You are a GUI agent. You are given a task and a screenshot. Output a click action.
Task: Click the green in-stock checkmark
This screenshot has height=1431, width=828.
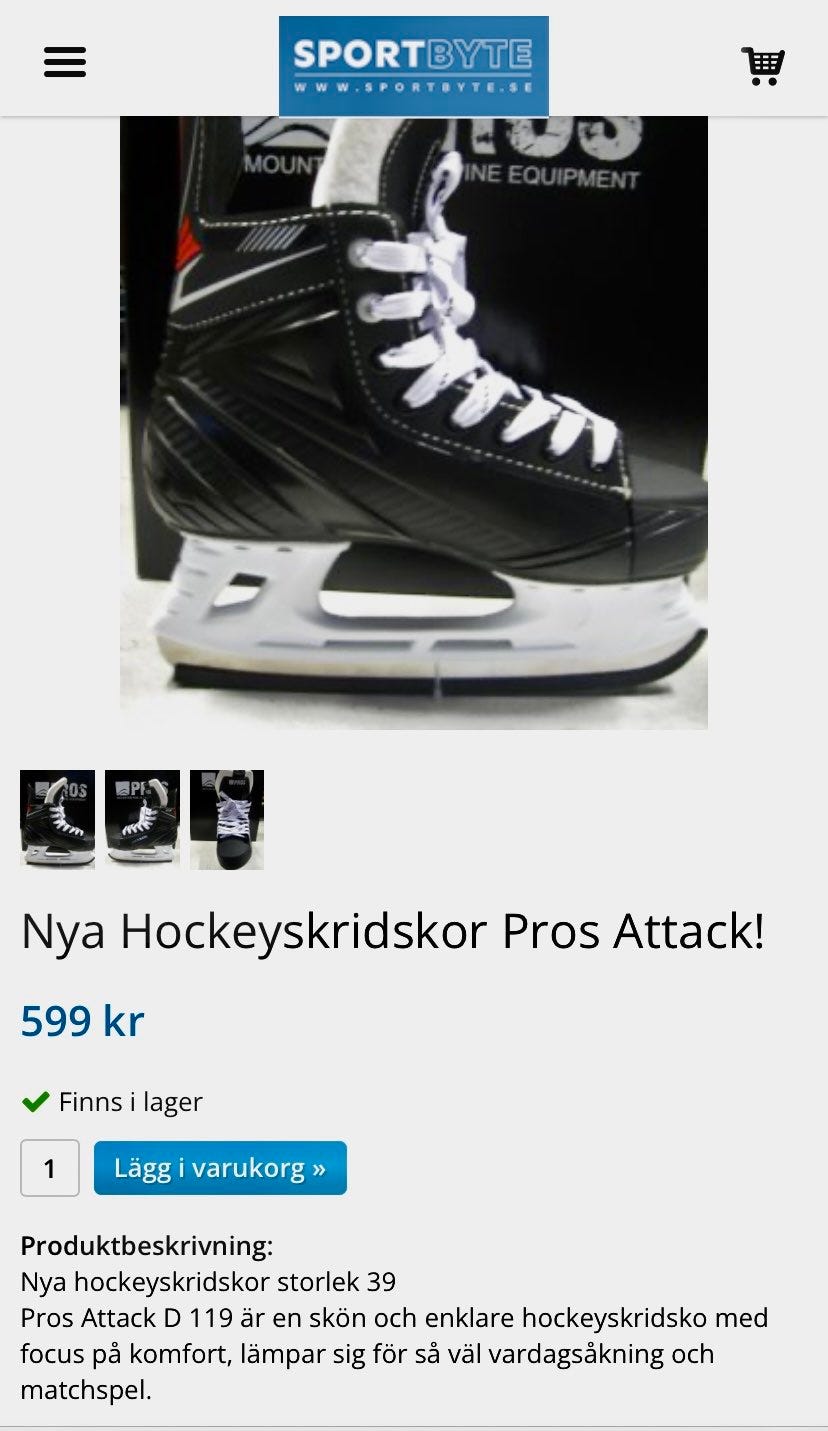(36, 1102)
